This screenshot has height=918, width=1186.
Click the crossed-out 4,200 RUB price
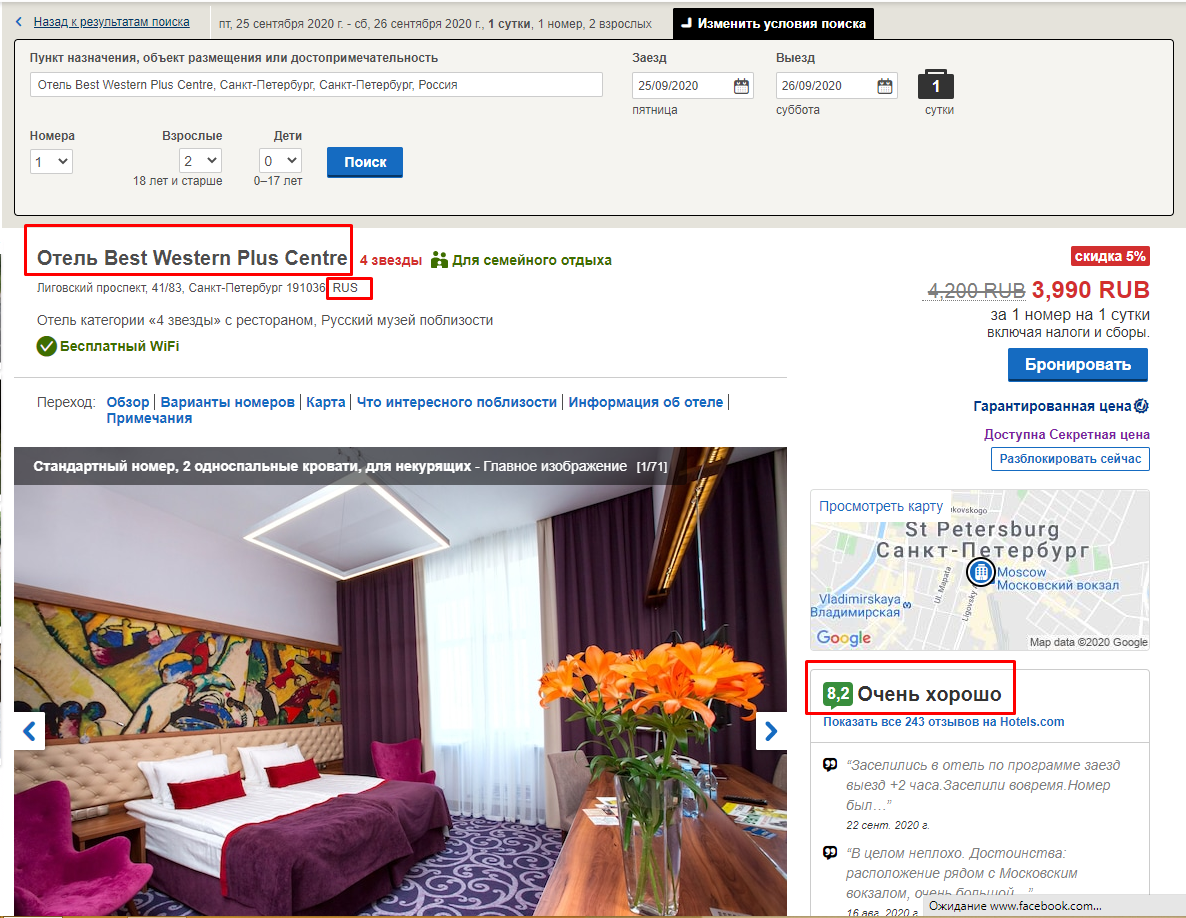976,290
